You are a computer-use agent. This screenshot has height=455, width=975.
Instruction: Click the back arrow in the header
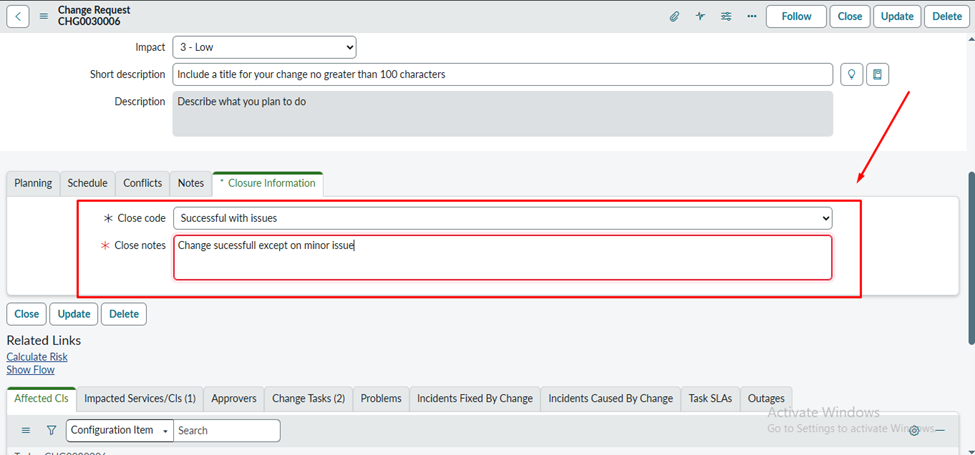(x=19, y=16)
